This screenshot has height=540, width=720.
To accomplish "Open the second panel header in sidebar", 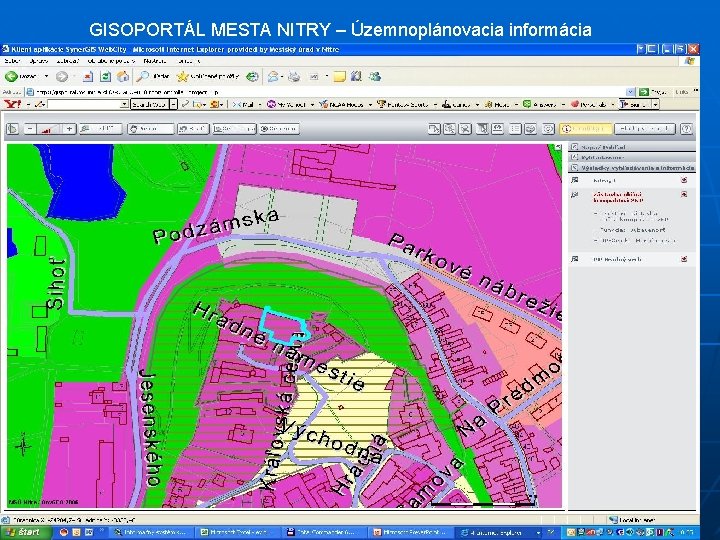I will pos(632,158).
